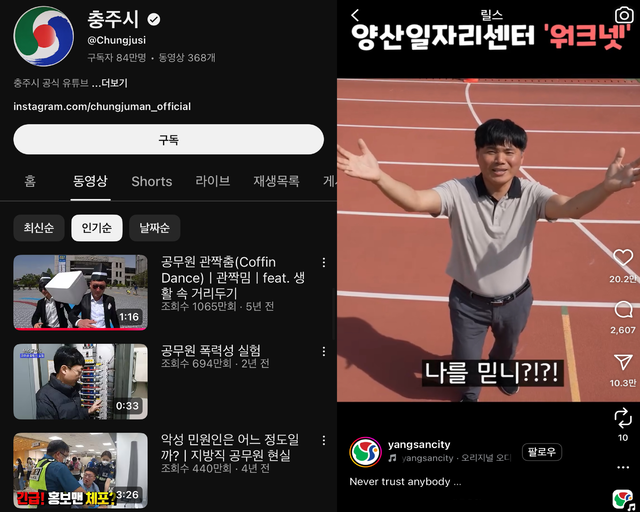Select the 인기순 sort chip
The width and height of the screenshot is (640, 512).
(97, 228)
